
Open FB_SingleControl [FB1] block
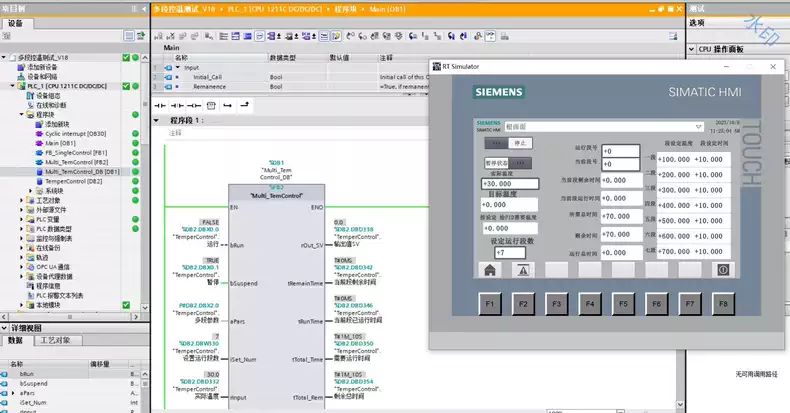point(76,153)
